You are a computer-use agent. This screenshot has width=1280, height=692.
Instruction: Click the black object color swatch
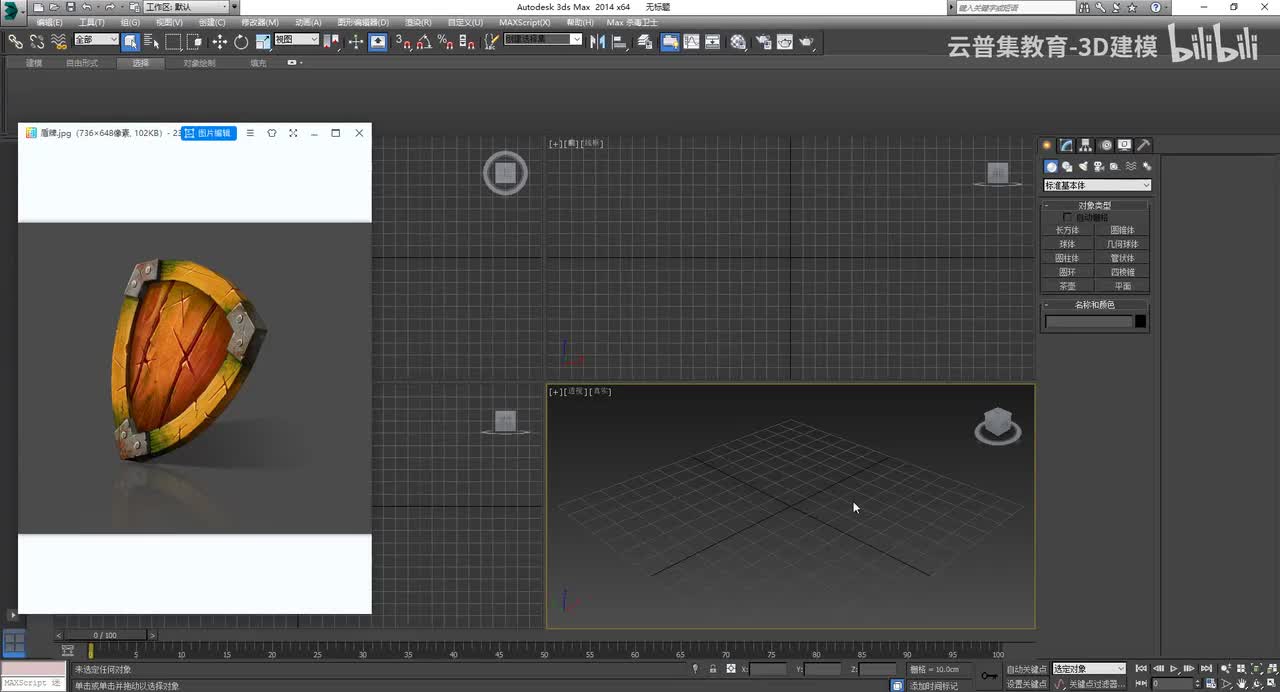(x=1140, y=321)
